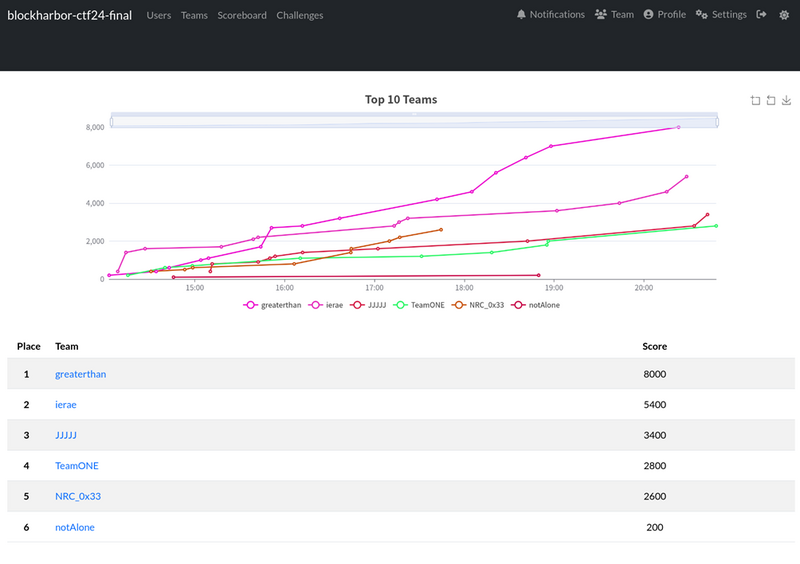Click the chart zoom reset icon

click(770, 100)
